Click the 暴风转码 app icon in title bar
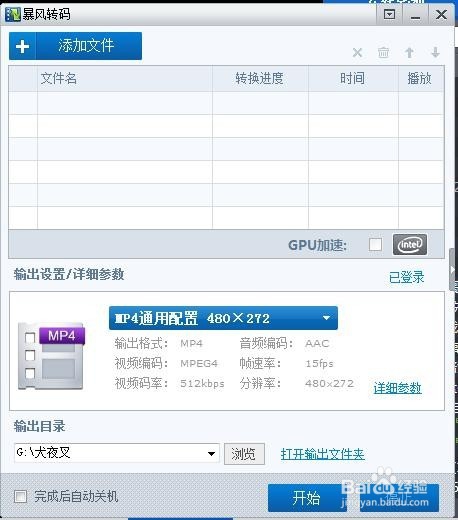This screenshot has height=520, width=458. 13,15
